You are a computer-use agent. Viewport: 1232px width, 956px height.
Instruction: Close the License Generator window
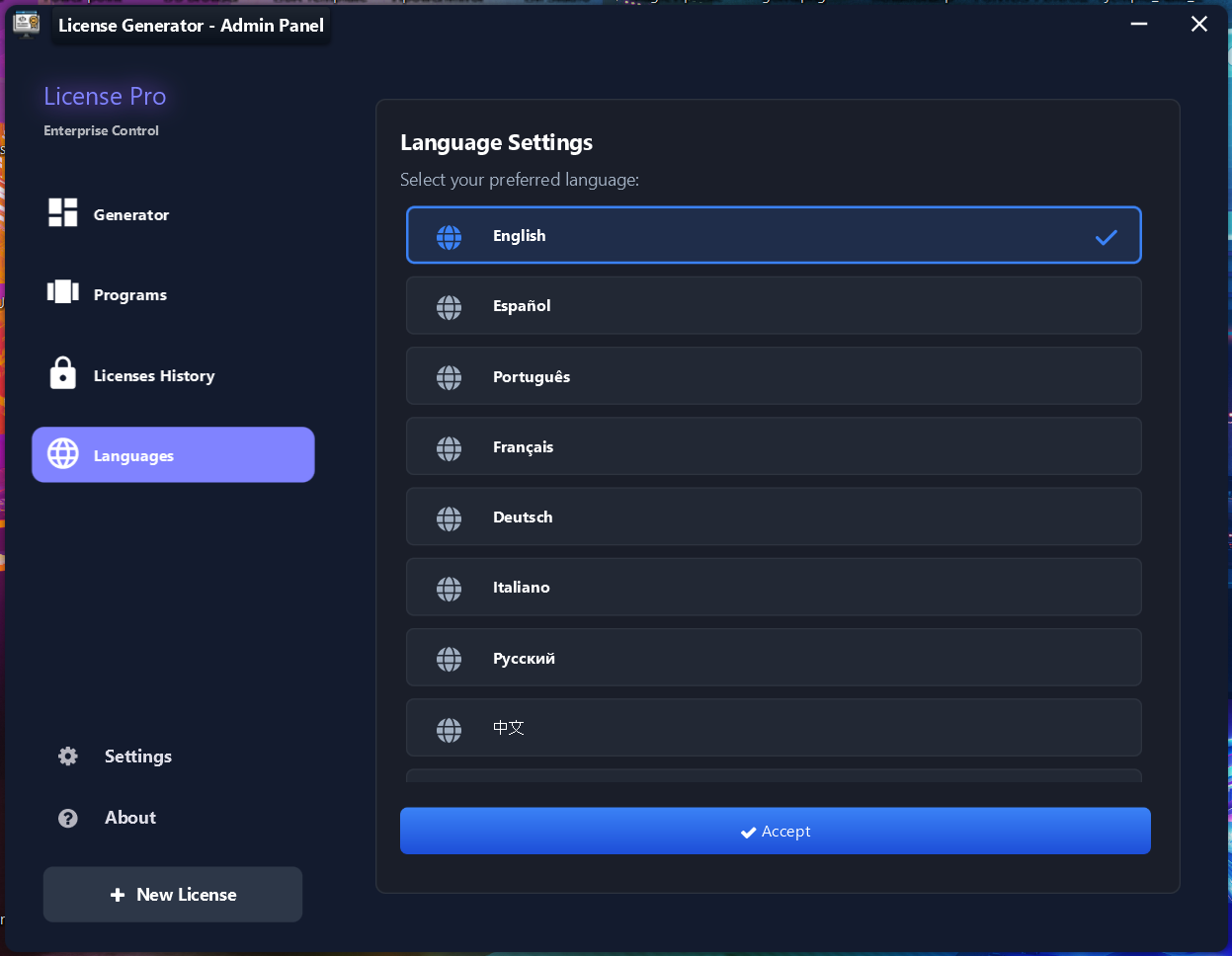1199,24
